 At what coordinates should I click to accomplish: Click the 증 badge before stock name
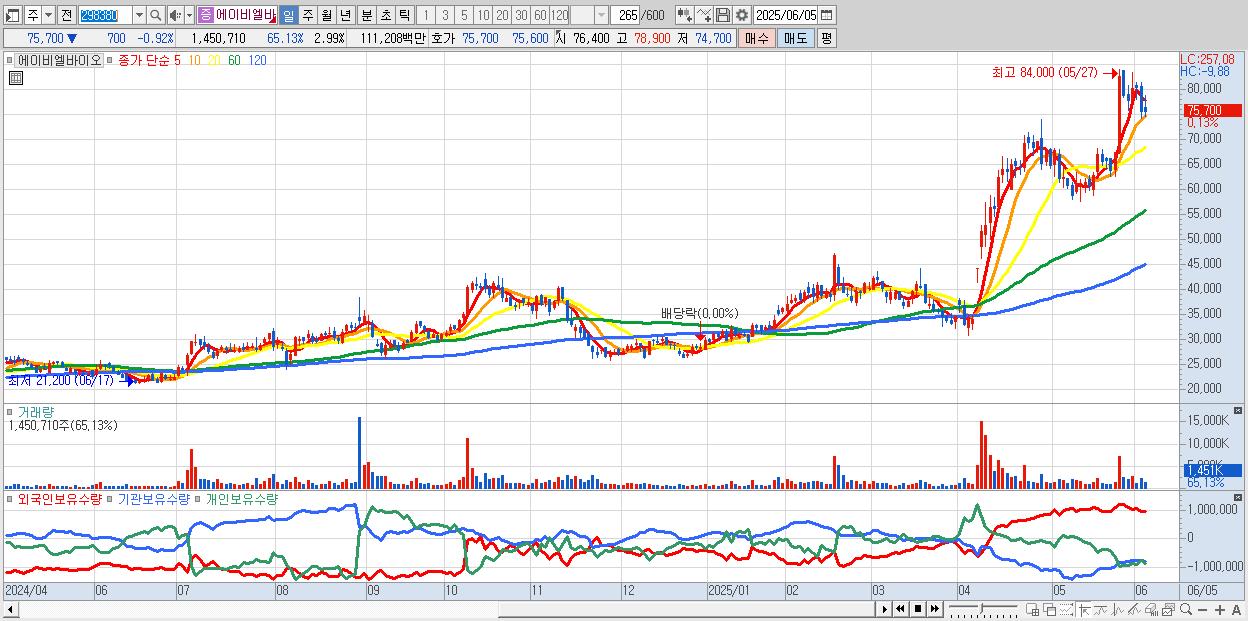205,15
